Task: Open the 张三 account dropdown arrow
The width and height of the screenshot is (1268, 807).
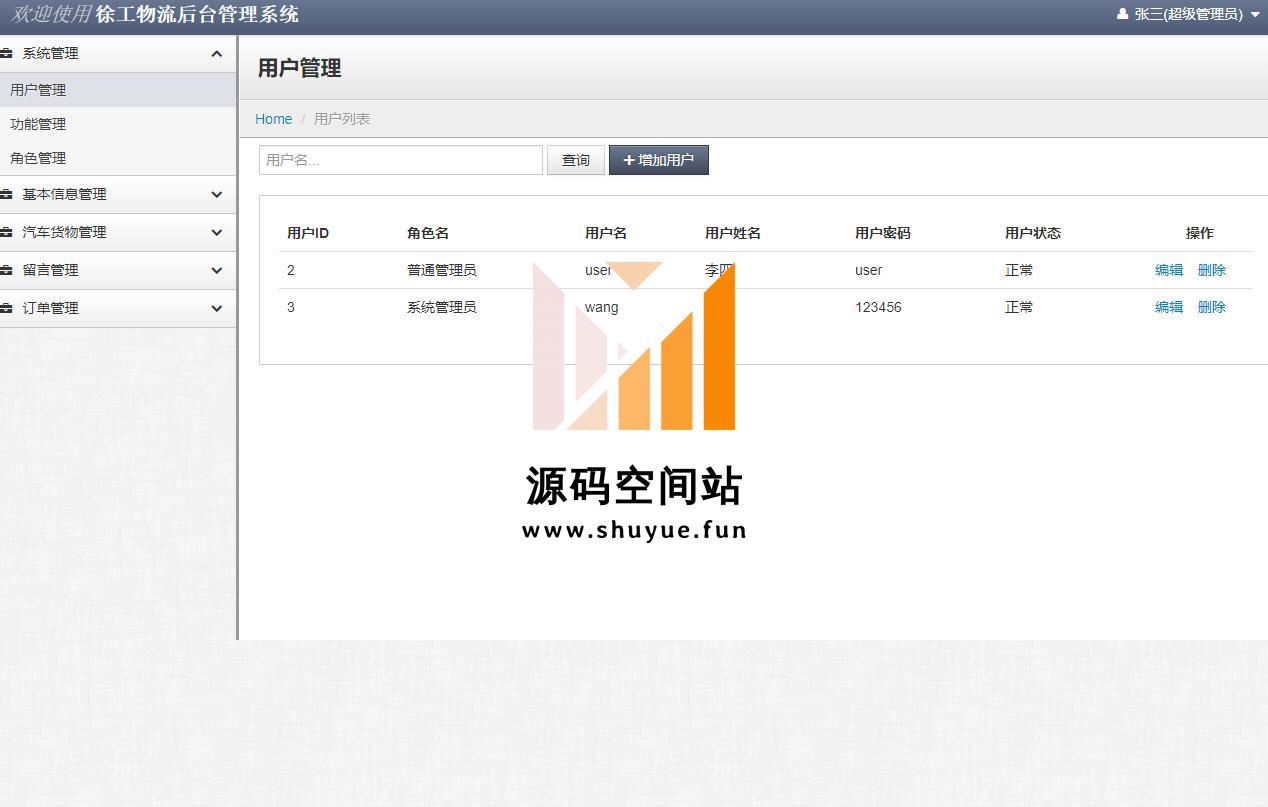Action: (x=1255, y=15)
